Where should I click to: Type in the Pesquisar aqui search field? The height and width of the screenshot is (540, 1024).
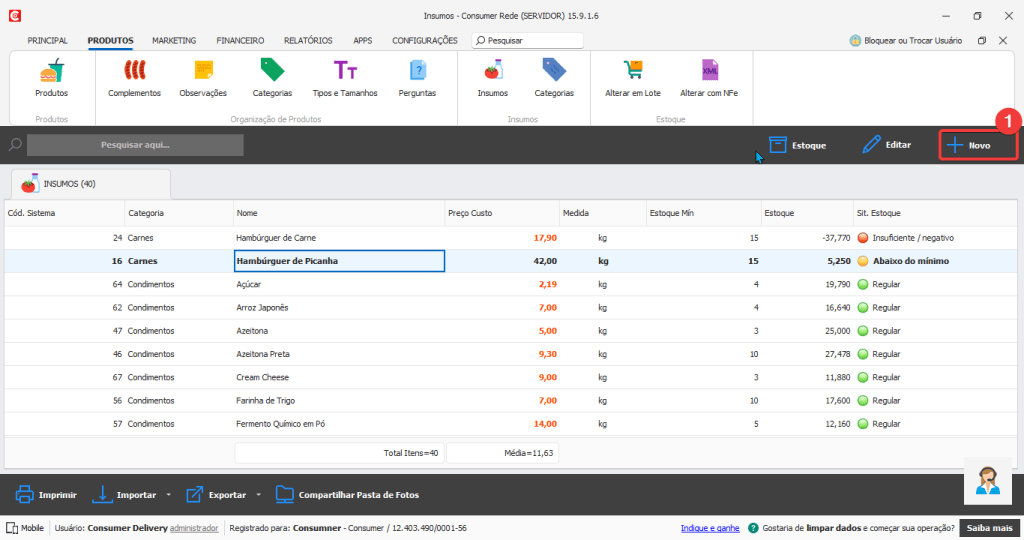coord(135,145)
